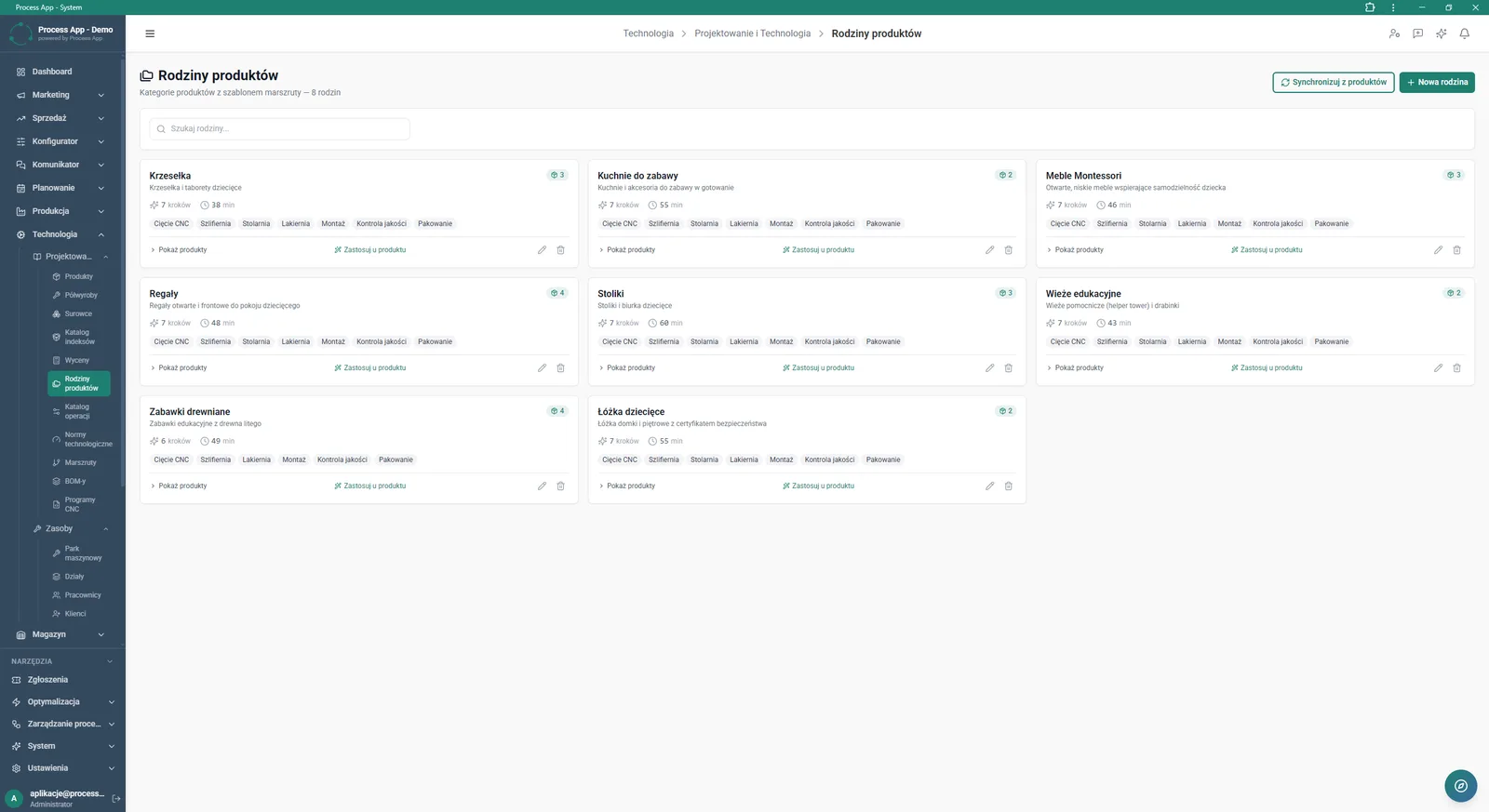Image resolution: width=1489 pixels, height=812 pixels.
Task: Click the Cięcie CNC tag in Wieże edukacyjne card
Action: click(x=1067, y=342)
